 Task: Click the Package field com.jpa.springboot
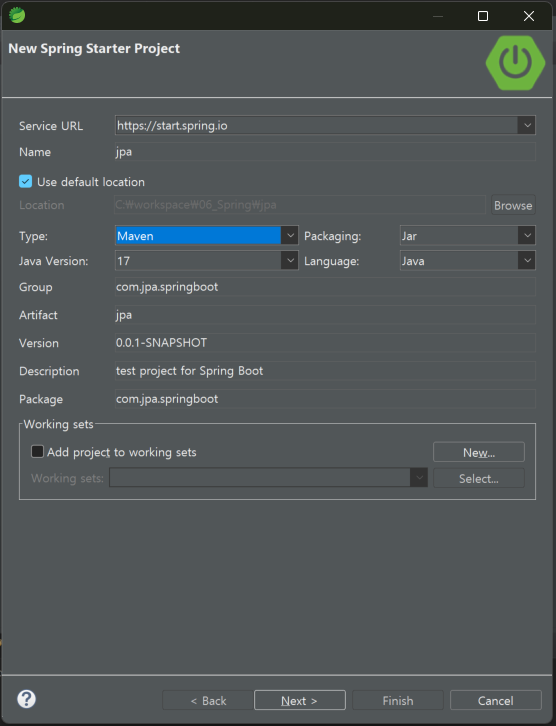pos(325,399)
